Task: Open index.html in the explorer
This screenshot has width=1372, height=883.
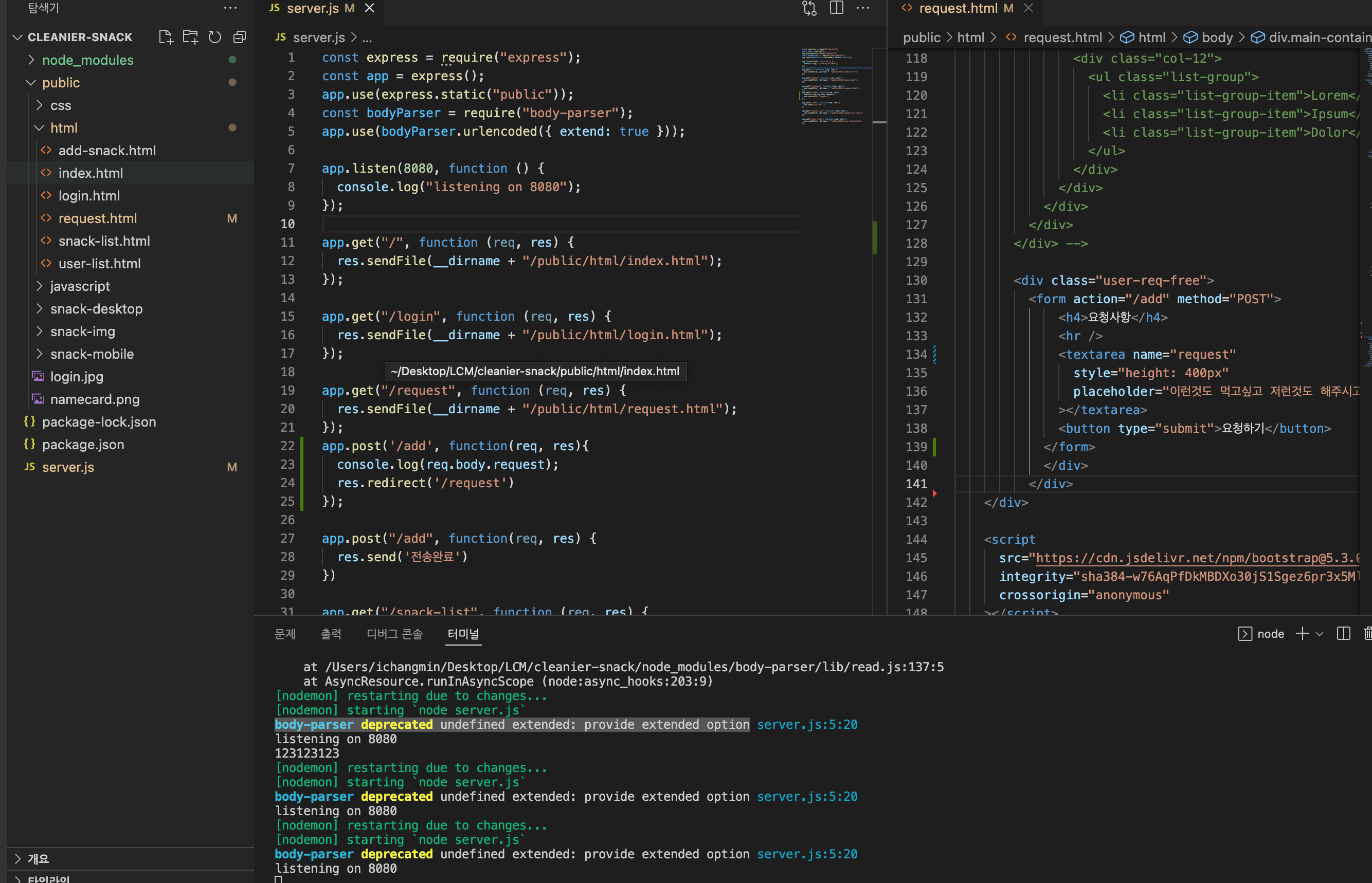Action: click(x=91, y=173)
